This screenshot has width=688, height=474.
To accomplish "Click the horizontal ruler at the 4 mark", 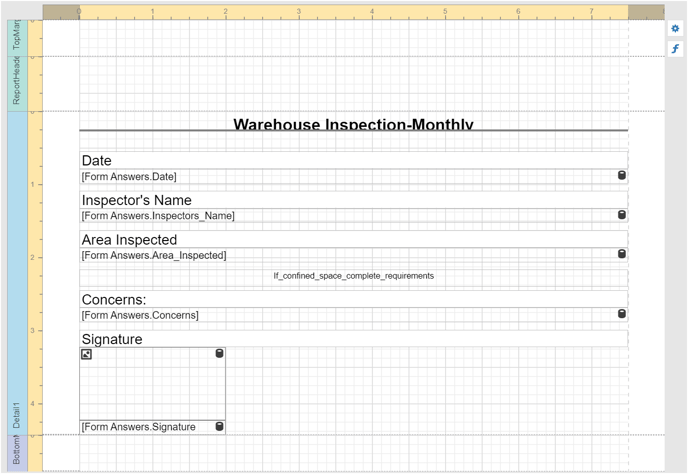I will (372, 12).
